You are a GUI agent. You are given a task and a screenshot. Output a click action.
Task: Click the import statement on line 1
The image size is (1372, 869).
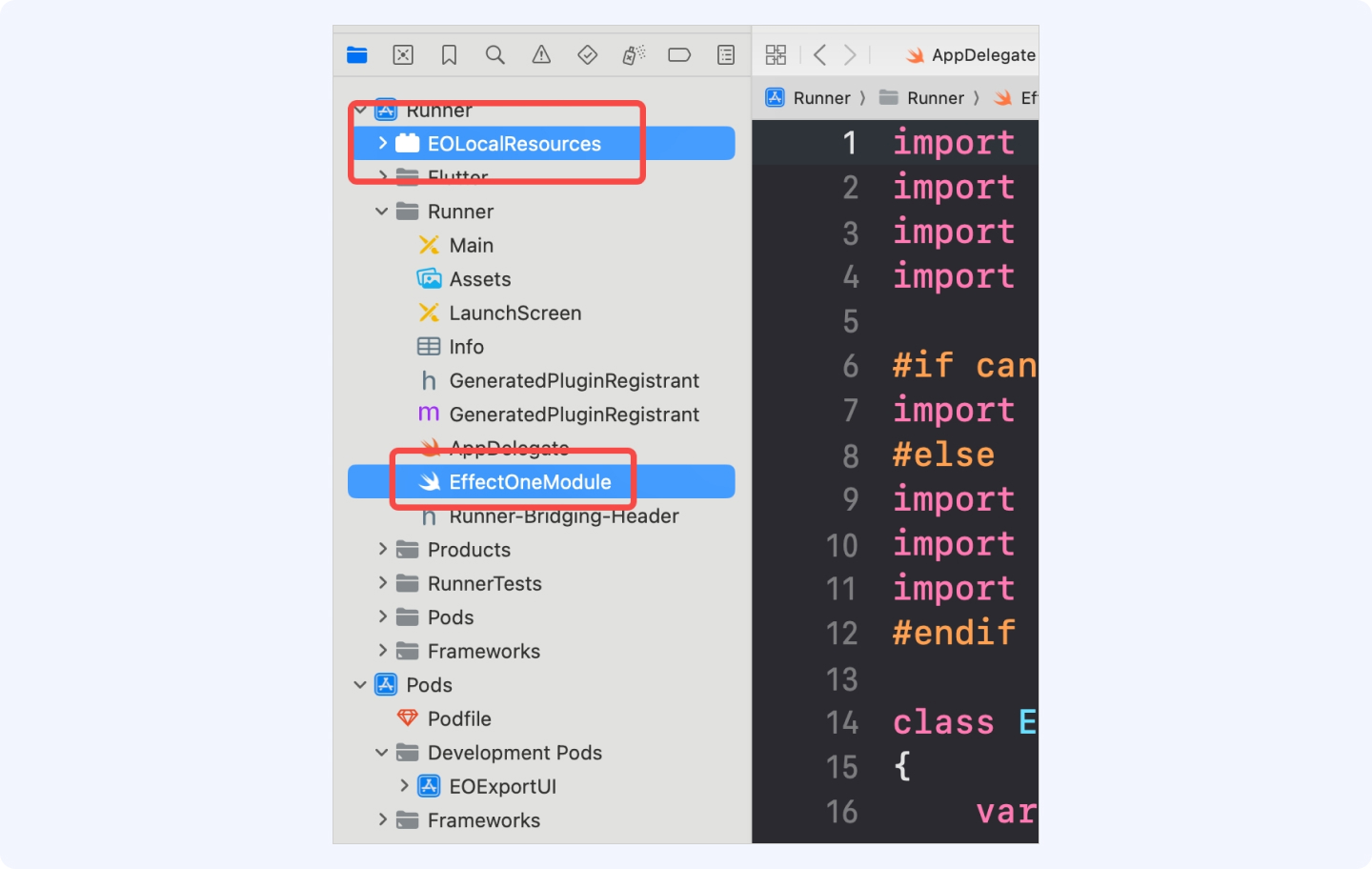954,143
